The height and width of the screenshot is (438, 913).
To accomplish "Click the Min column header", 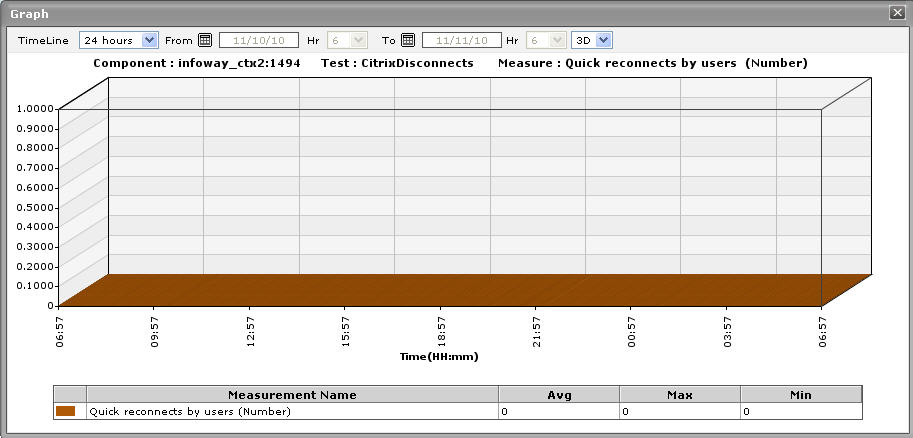I will (801, 394).
